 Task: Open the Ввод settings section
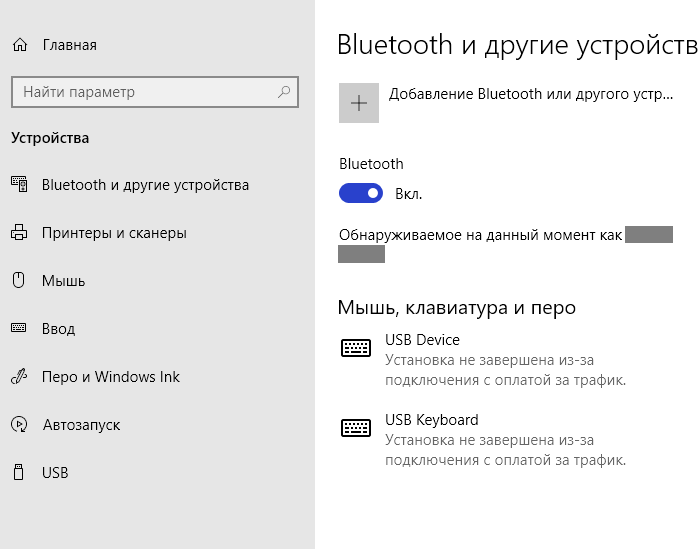pyautogui.click(x=58, y=329)
